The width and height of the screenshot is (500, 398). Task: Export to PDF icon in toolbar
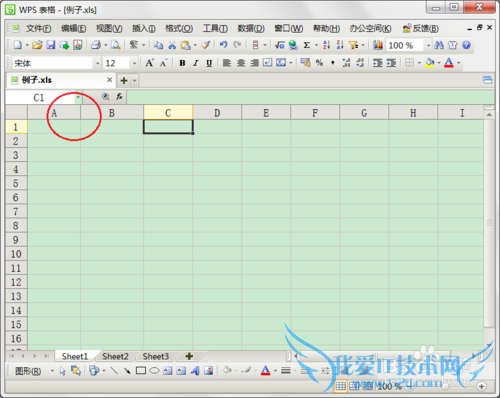(x=78, y=45)
